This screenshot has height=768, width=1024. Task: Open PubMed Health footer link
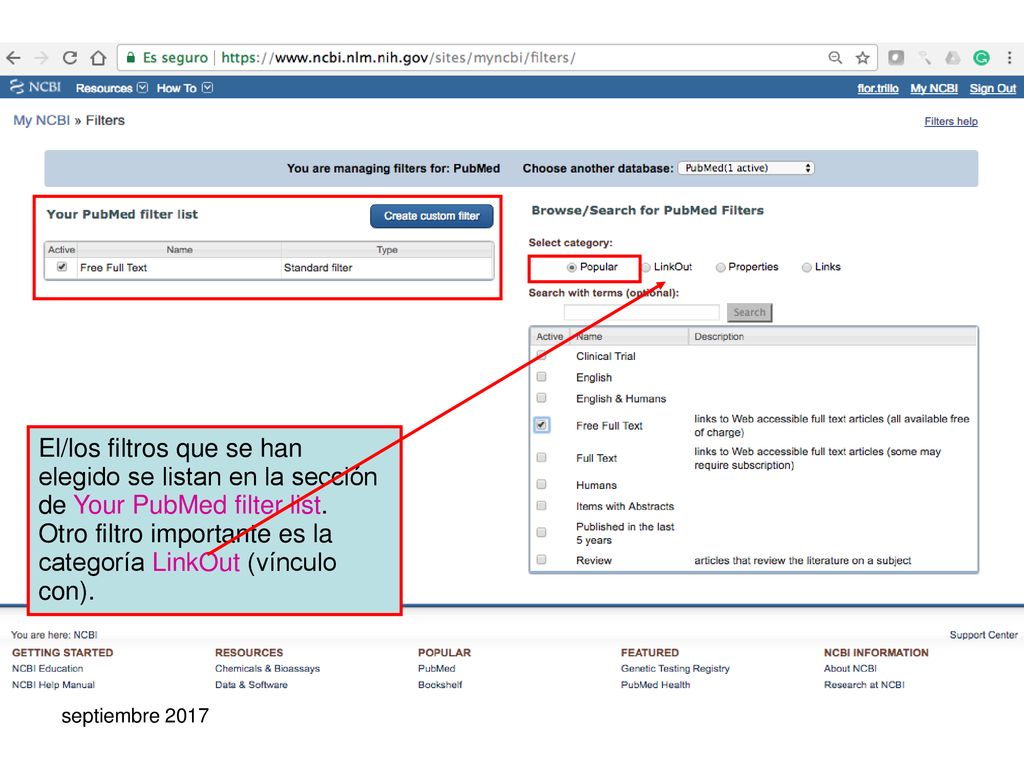656,684
